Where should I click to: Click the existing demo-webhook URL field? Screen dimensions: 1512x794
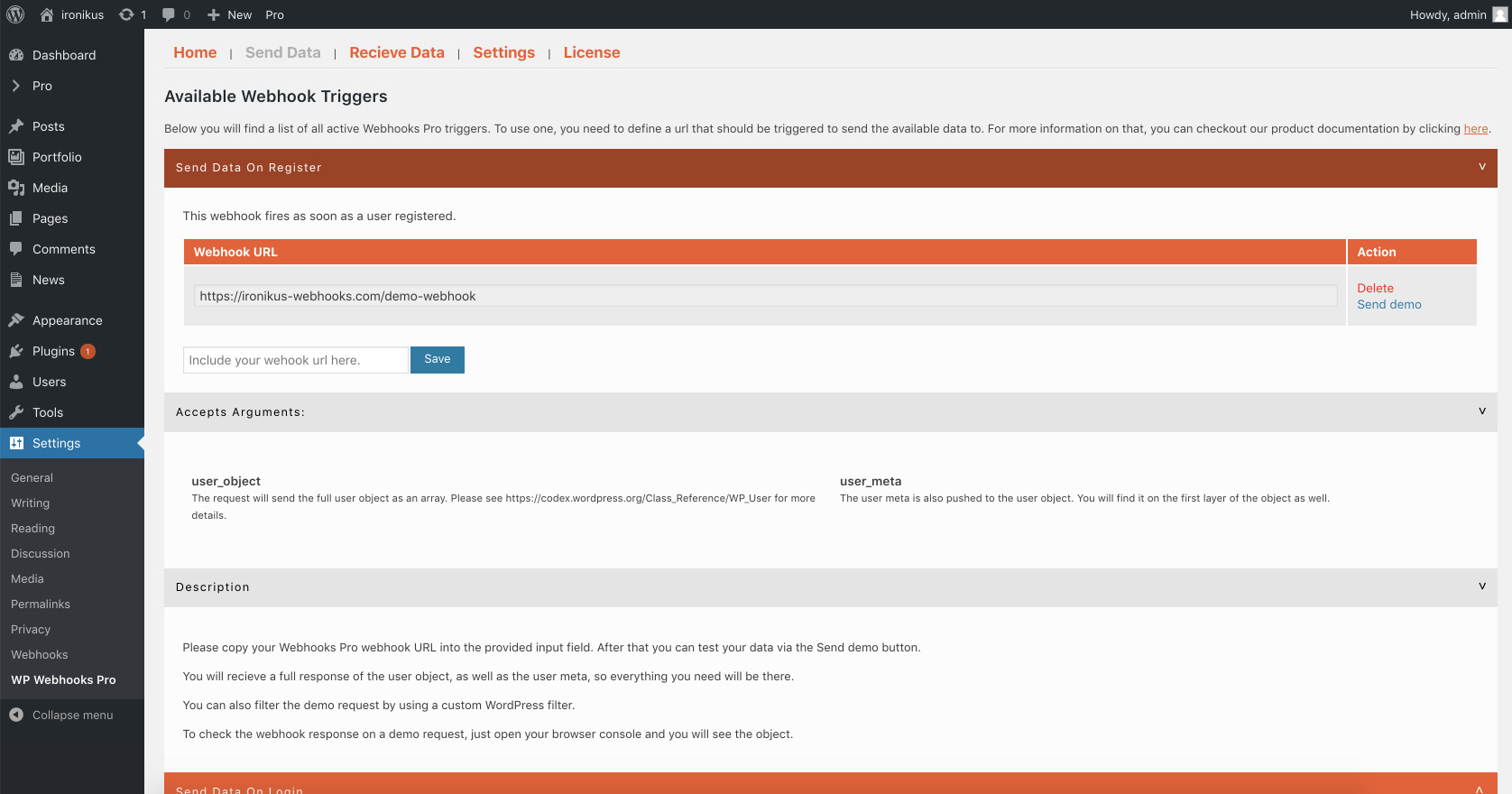[765, 296]
